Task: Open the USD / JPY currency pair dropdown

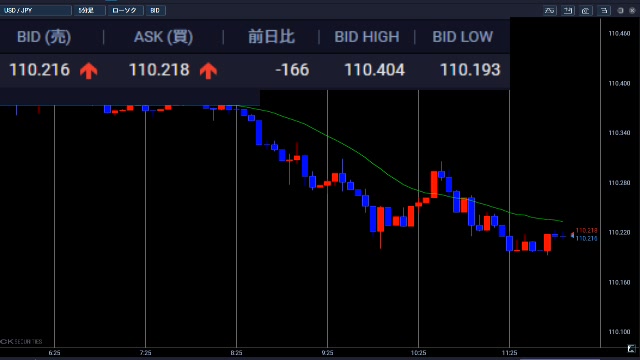Action: (x=36, y=11)
